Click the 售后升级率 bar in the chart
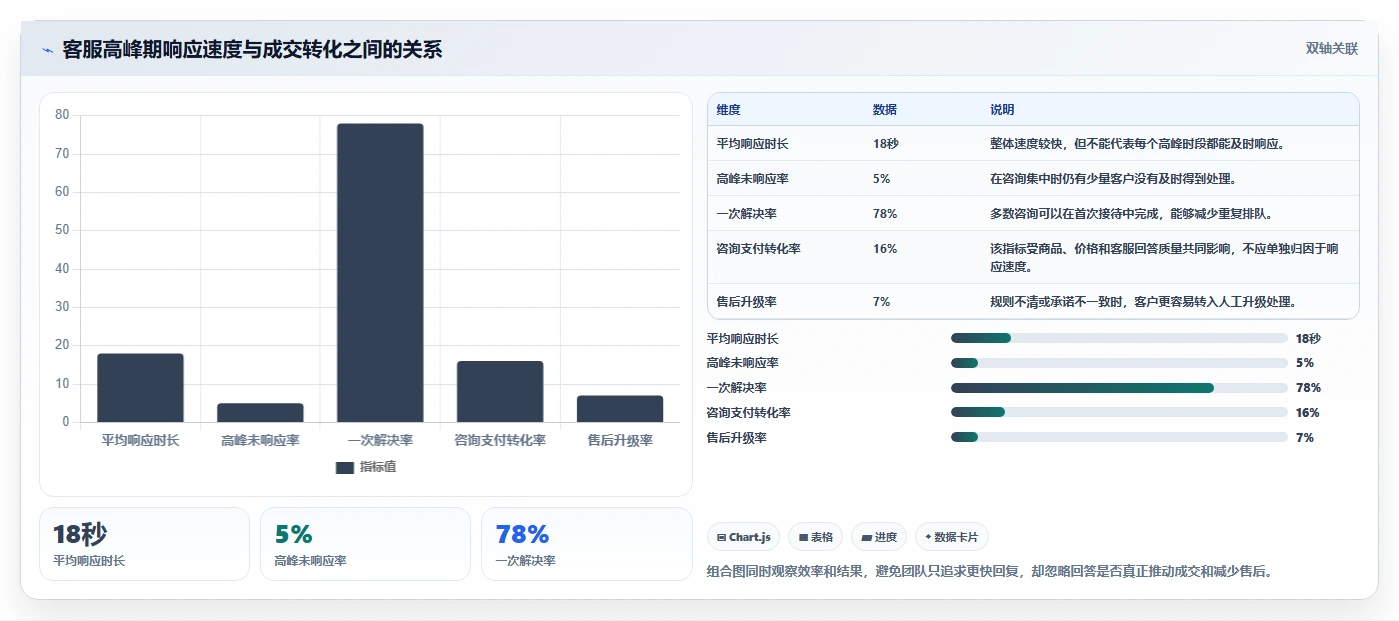Screen dimensions: 1399x621 [x=620, y=408]
